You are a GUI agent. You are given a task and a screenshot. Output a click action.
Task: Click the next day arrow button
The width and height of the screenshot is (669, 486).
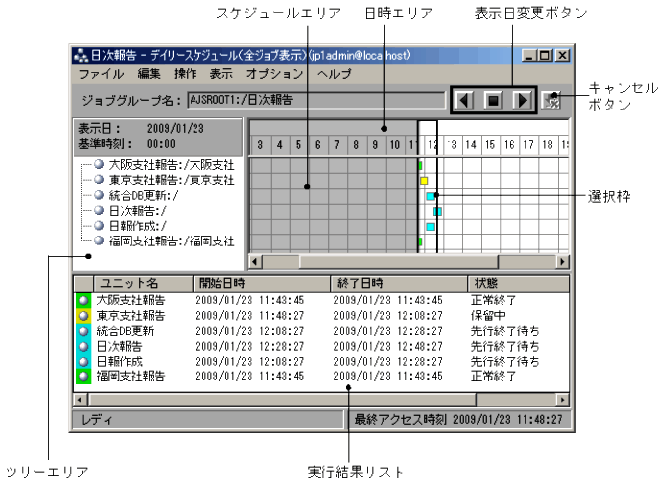pos(522,101)
